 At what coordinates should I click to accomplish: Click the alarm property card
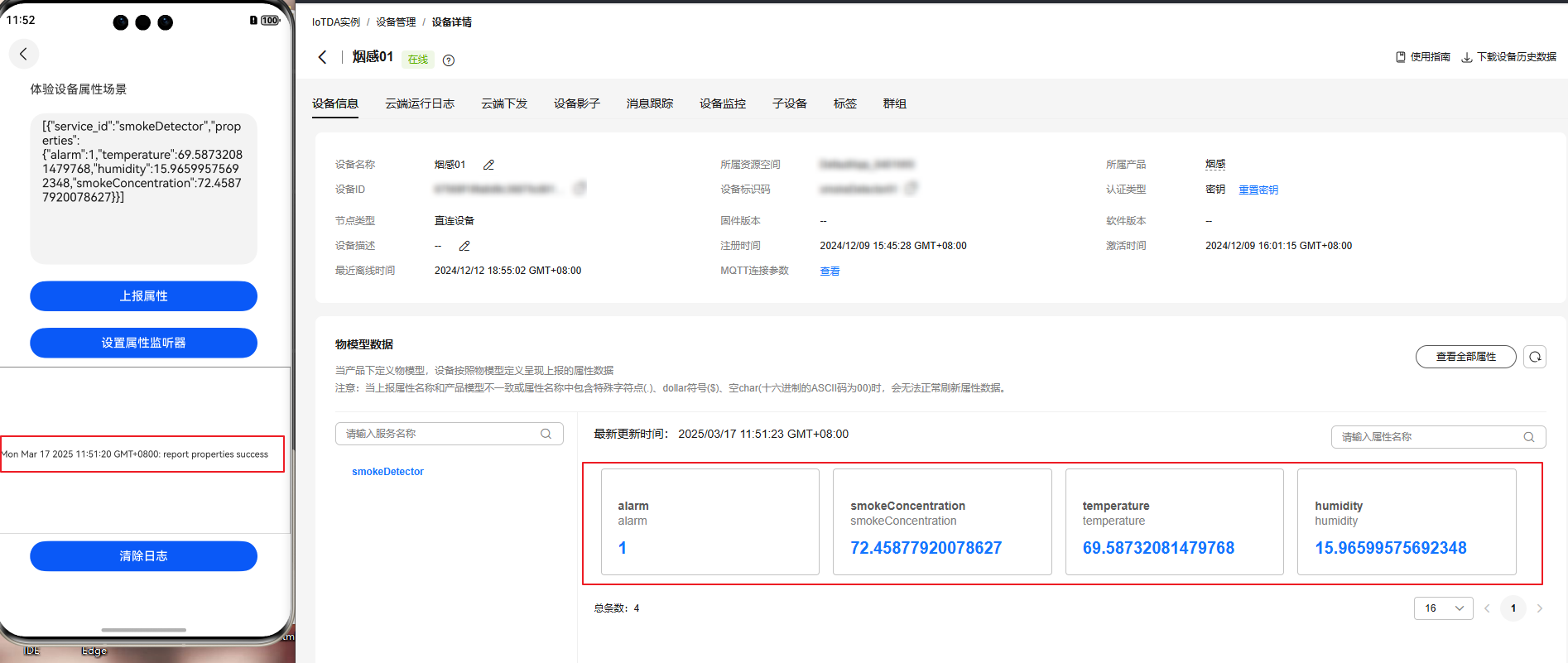tap(710, 522)
